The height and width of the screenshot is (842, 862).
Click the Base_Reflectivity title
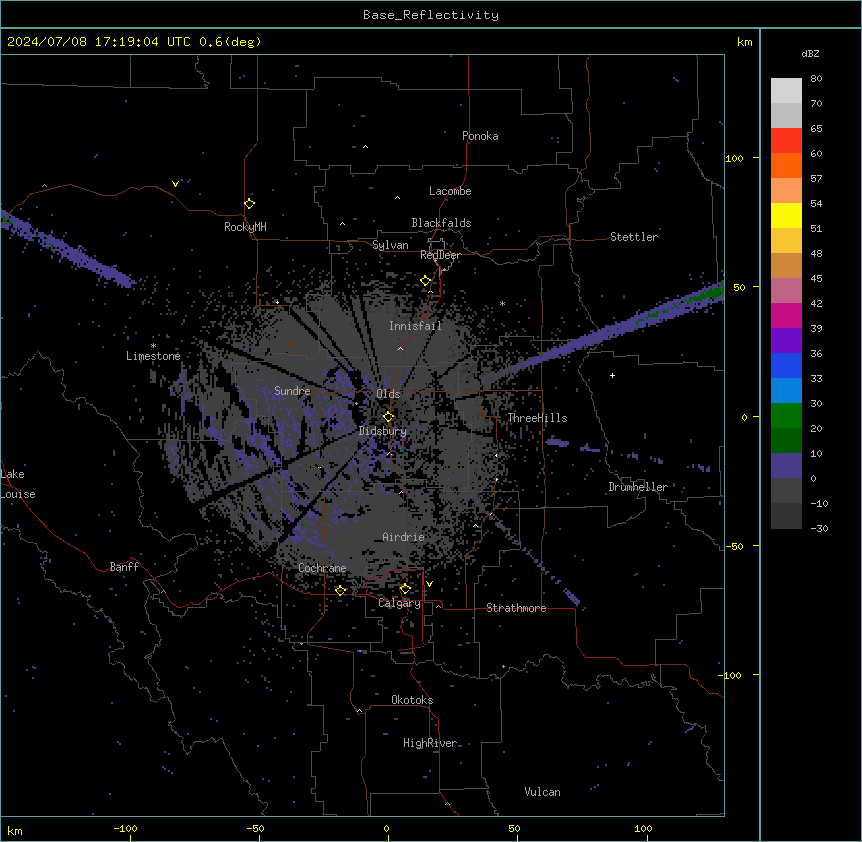pos(431,15)
